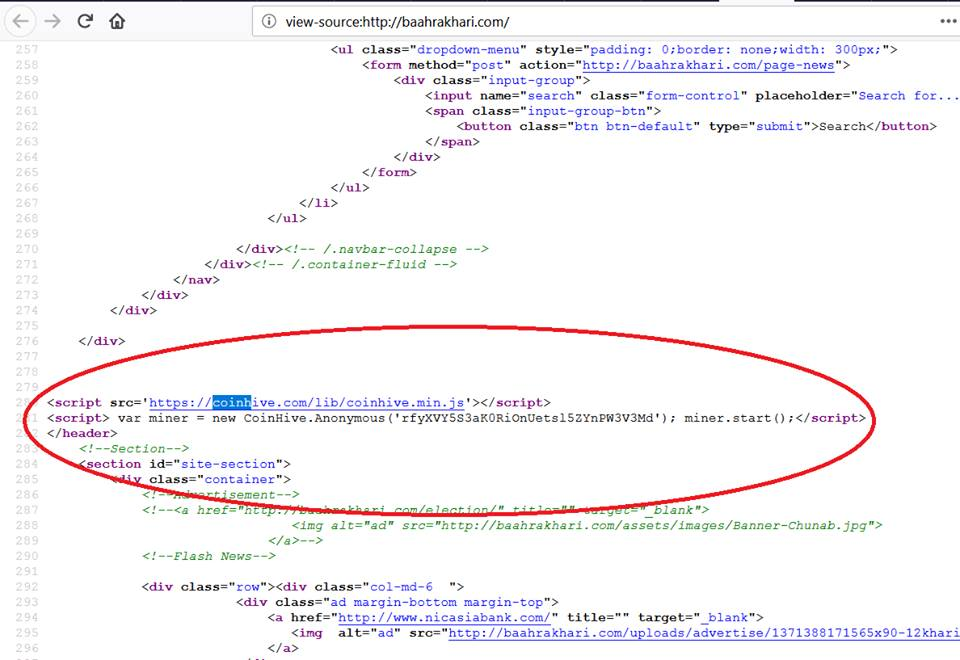Viewport: 960px width, 660px height.
Task: Go forward using the forward arrow
Action: coord(53,21)
